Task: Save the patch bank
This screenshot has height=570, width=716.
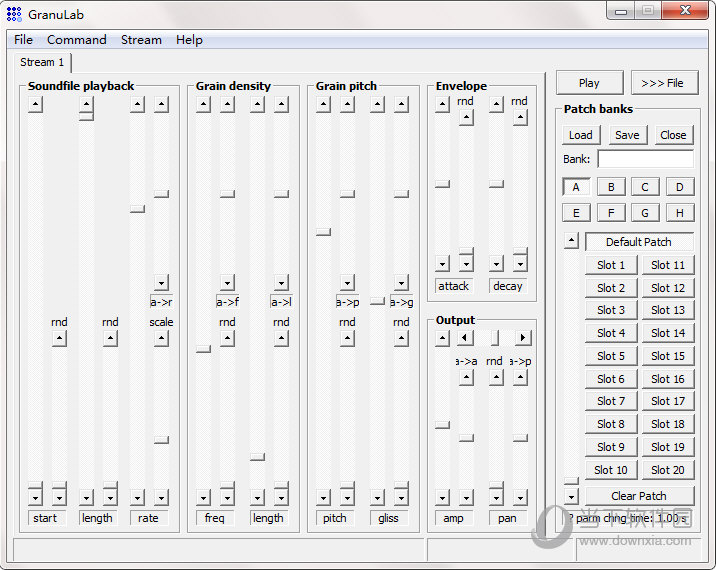Action: pos(627,135)
